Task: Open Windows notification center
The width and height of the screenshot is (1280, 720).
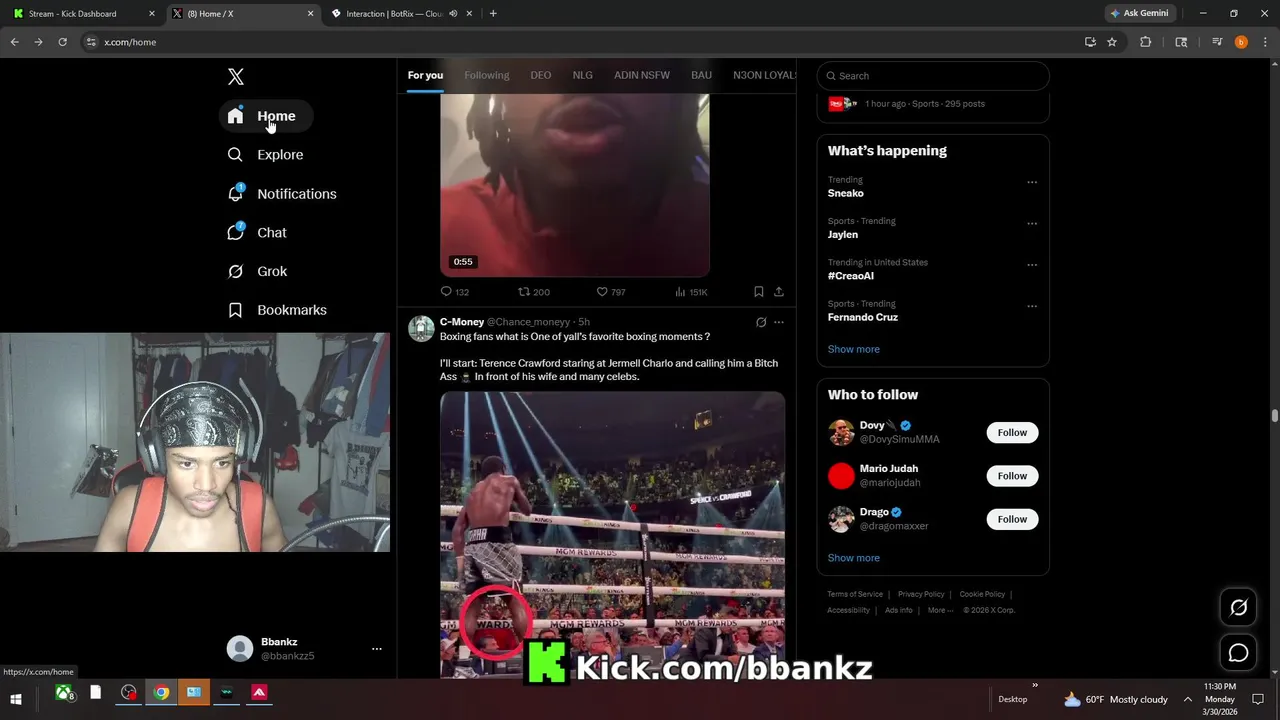Action: tap(1259, 699)
